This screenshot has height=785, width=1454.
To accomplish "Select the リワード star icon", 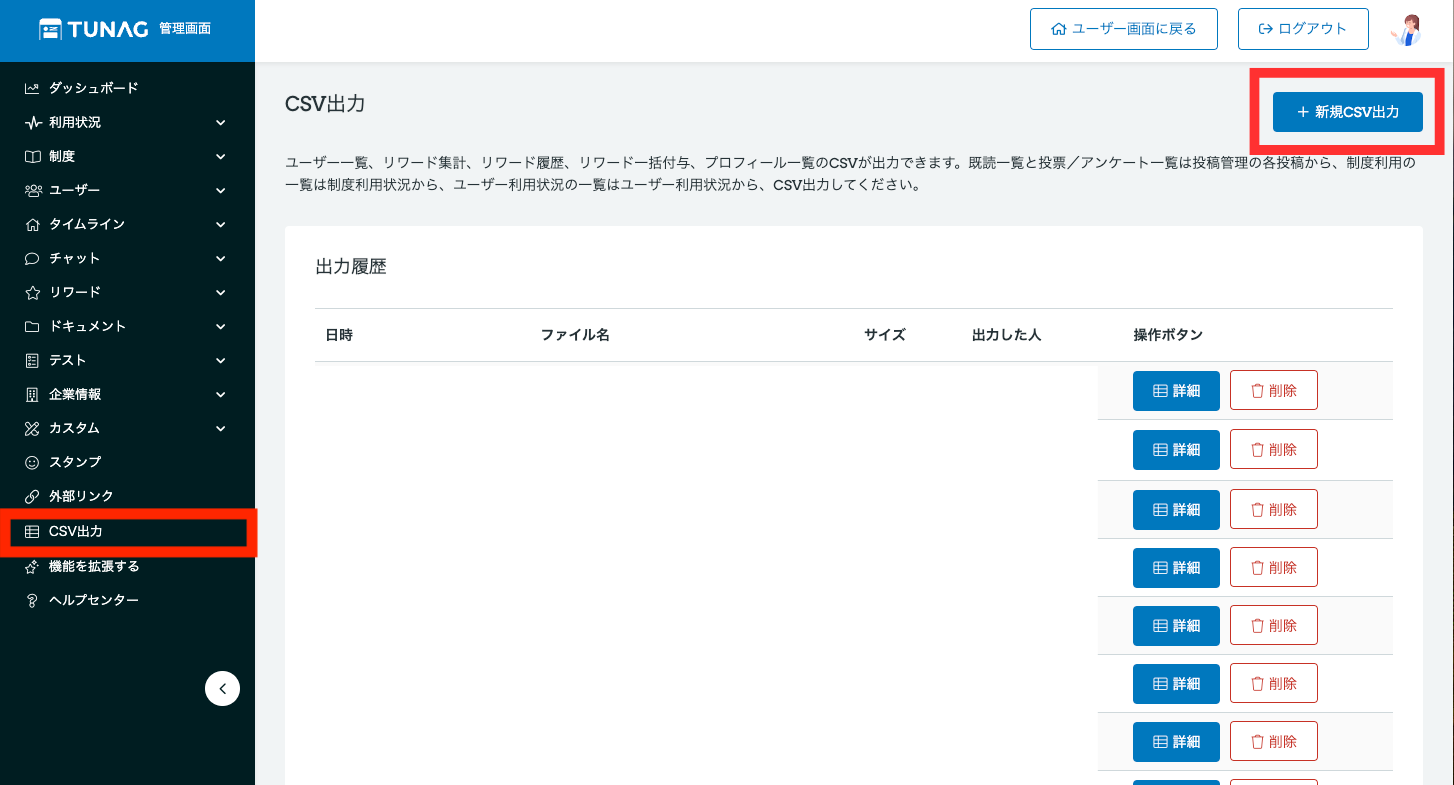I will pos(32,292).
